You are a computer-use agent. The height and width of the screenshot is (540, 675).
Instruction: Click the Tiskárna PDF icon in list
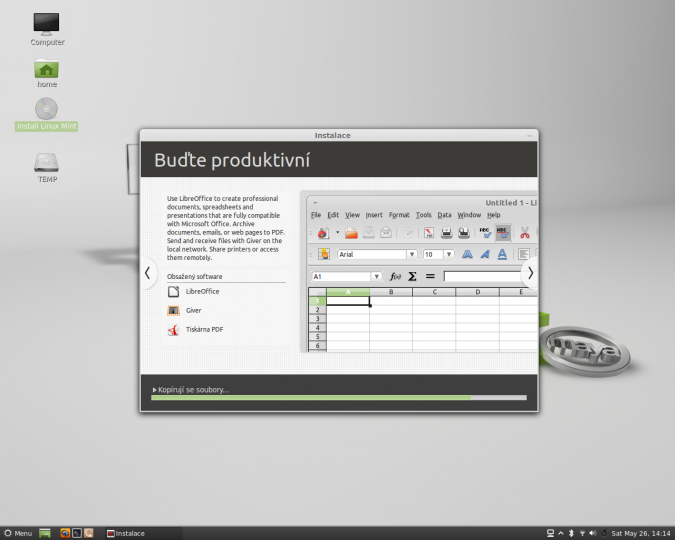click(x=173, y=330)
